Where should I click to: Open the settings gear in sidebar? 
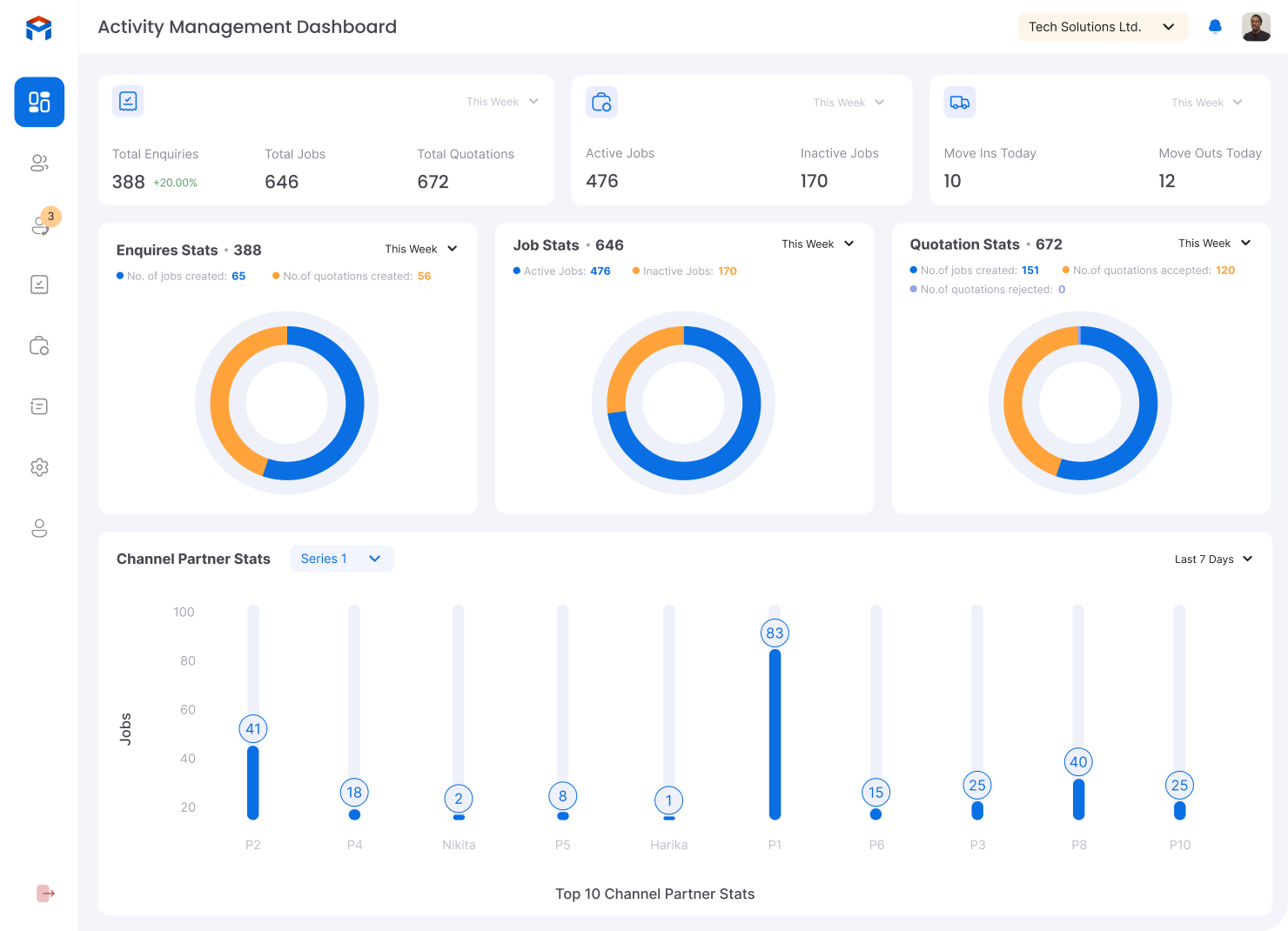pos(39,467)
